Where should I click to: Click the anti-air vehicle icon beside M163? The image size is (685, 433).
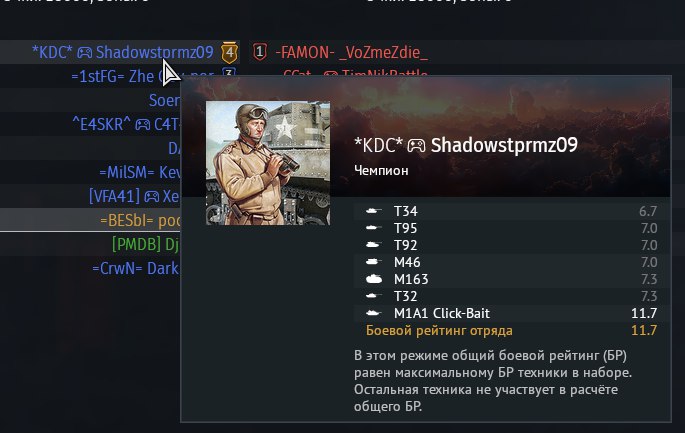(374, 279)
